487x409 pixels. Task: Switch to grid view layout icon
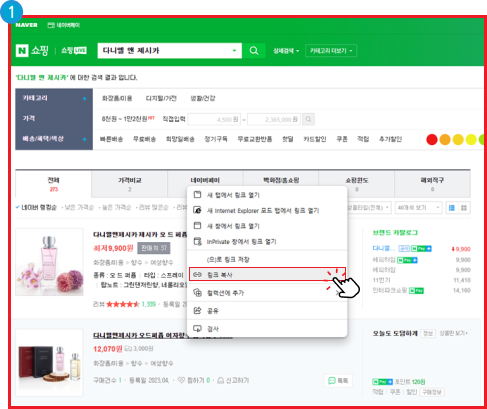point(464,208)
